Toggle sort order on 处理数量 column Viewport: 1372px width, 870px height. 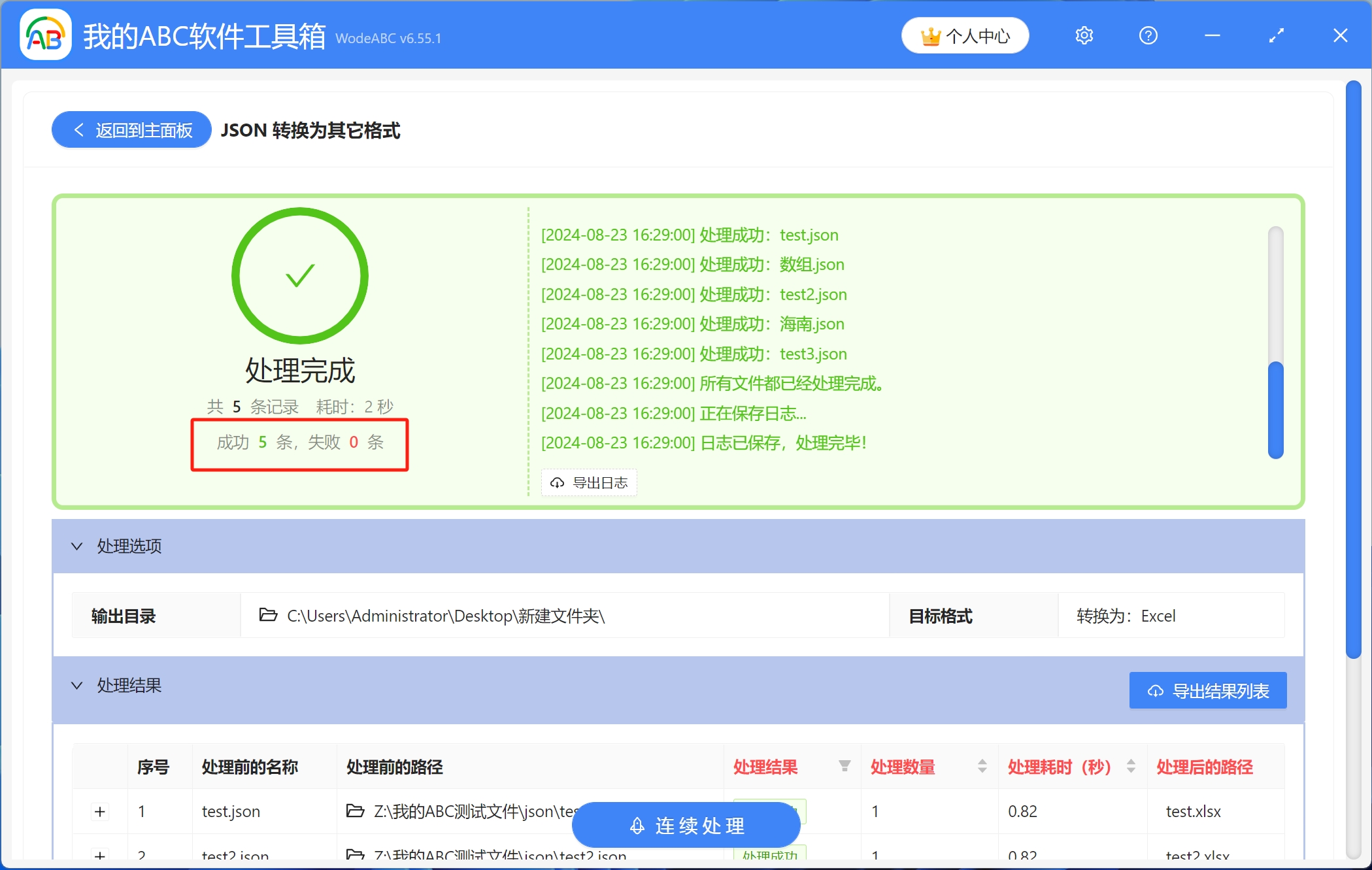point(981,766)
